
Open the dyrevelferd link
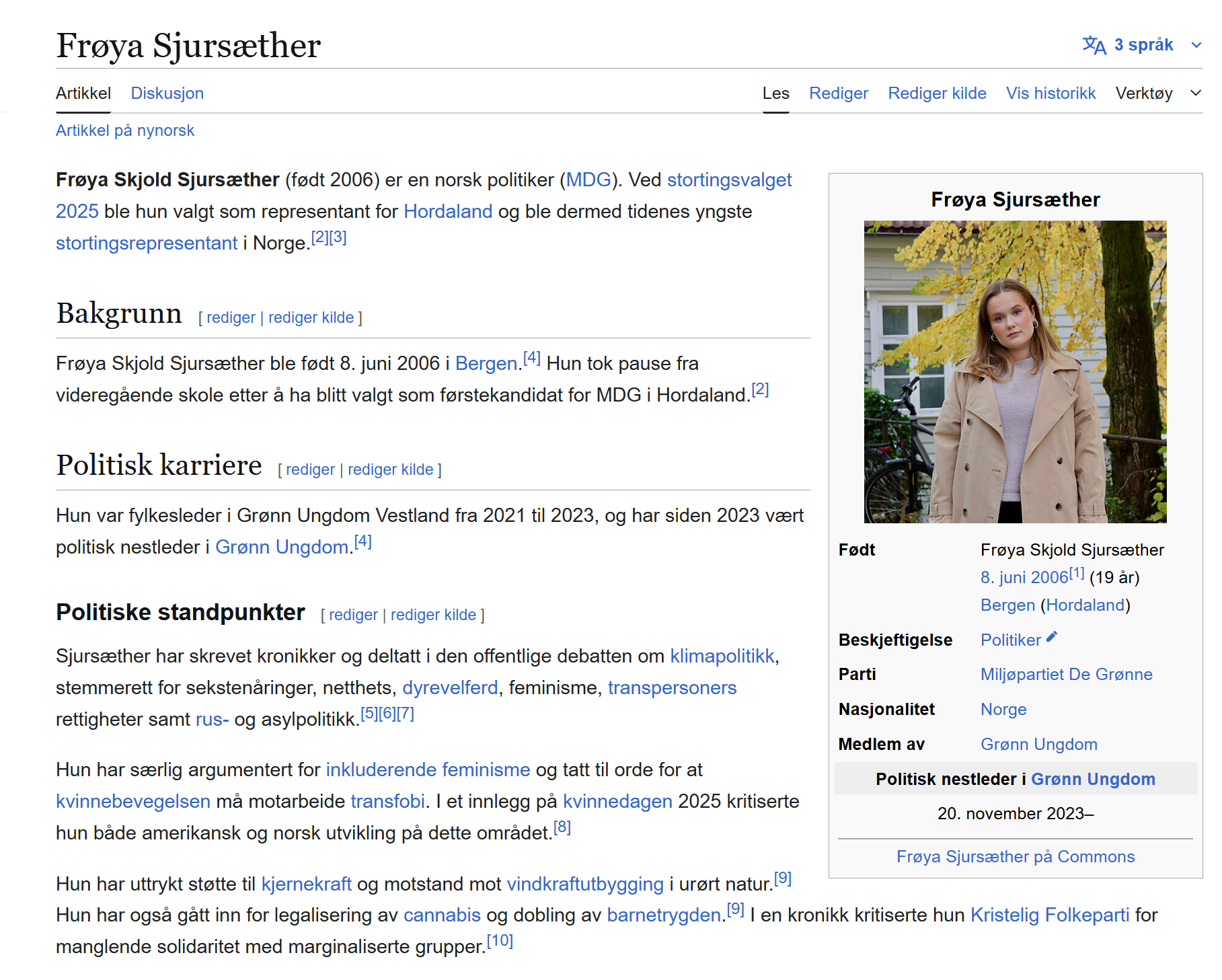pyautogui.click(x=450, y=687)
